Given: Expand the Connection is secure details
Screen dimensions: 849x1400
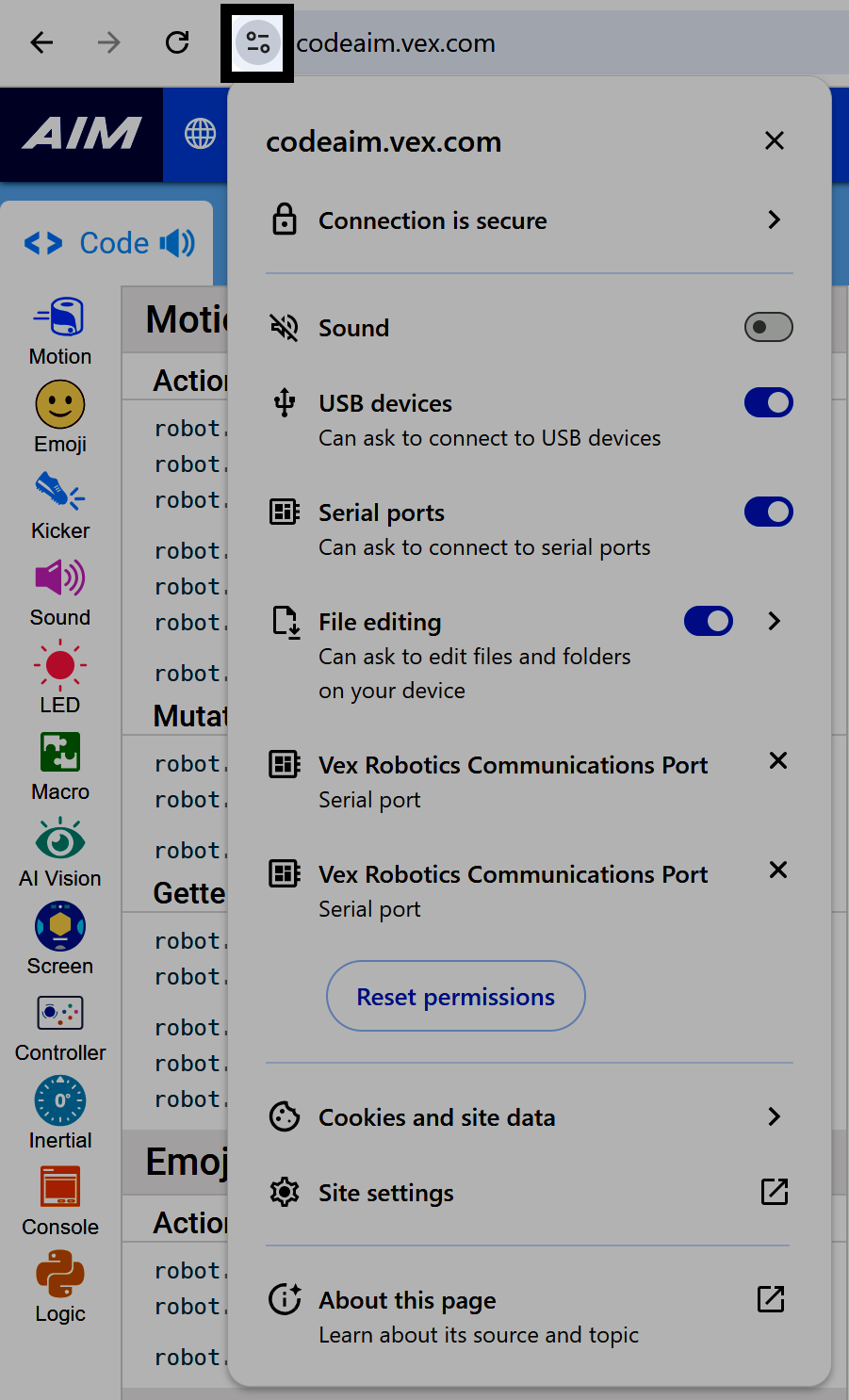Looking at the screenshot, I should [774, 220].
